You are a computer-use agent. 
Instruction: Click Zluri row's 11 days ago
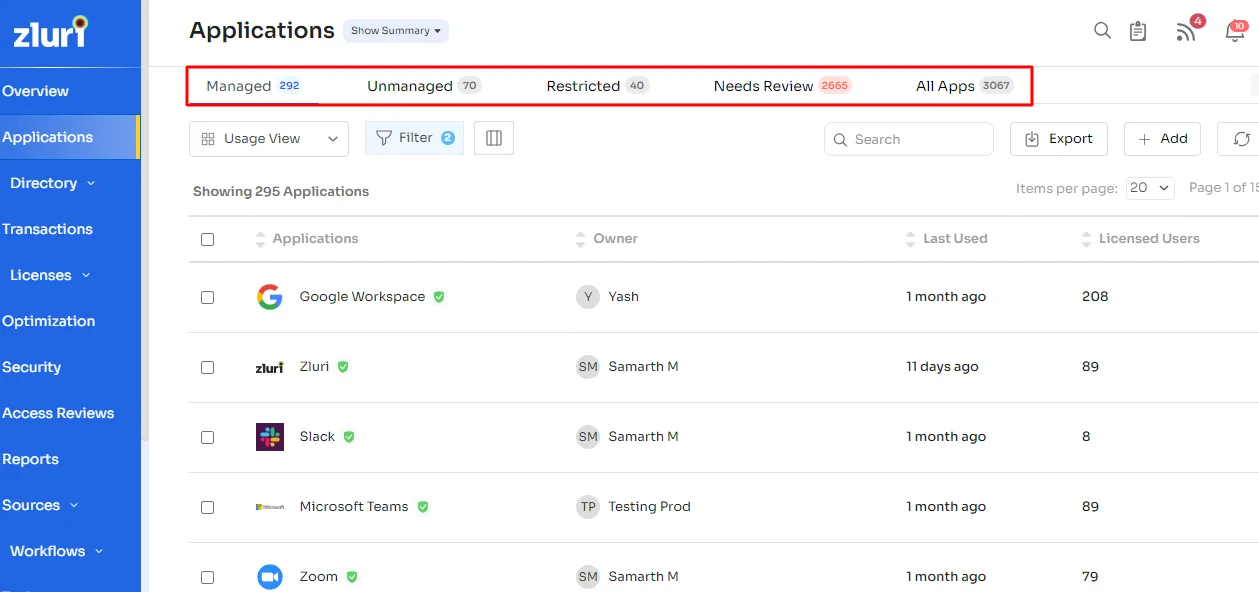(x=942, y=367)
